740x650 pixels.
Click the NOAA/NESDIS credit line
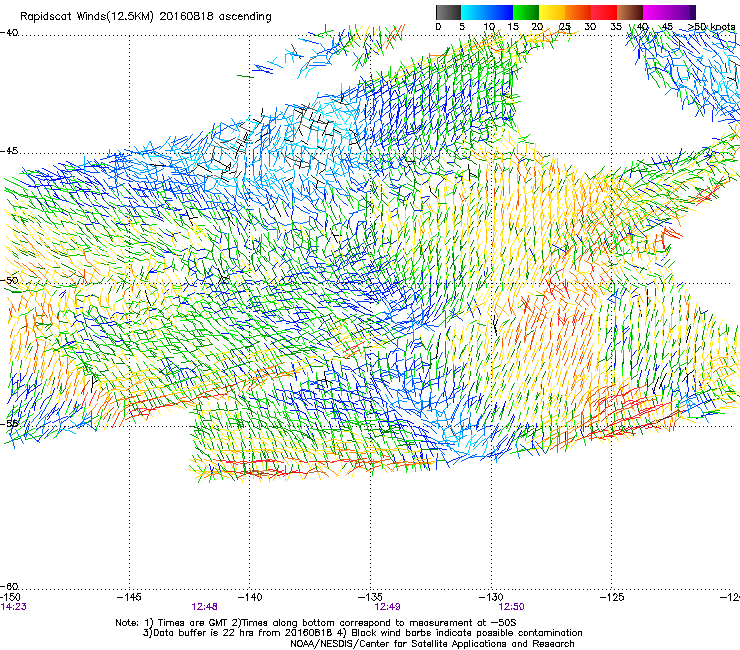pyautogui.click(x=432, y=644)
